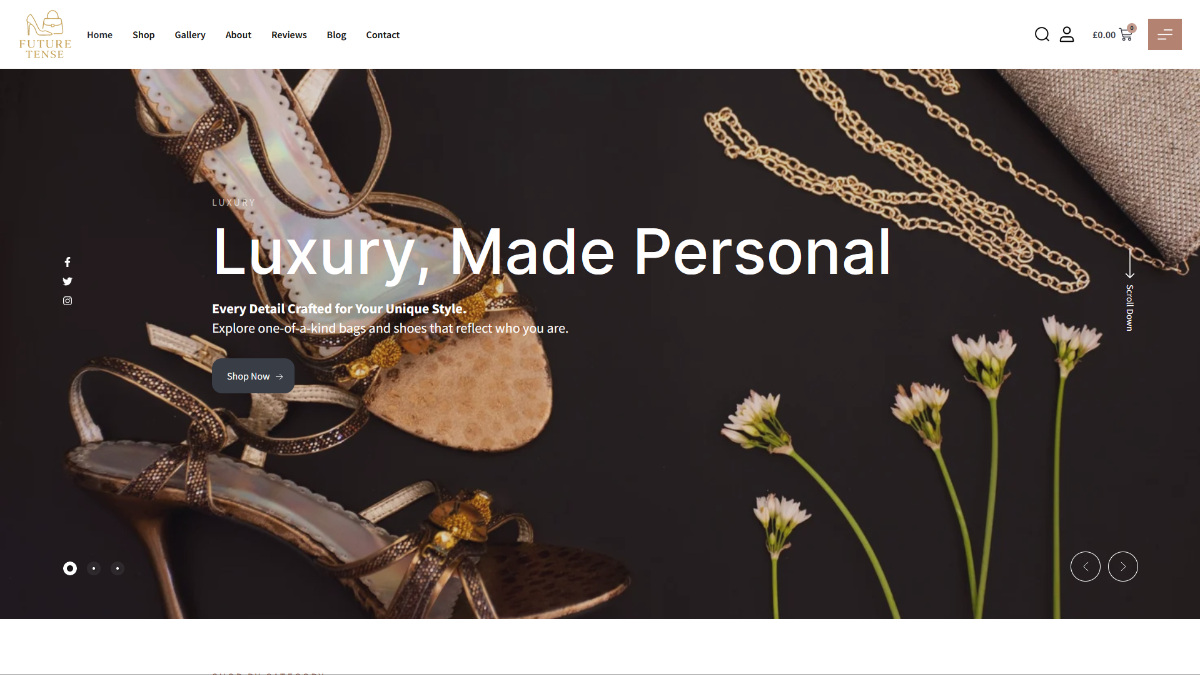1200x675 pixels.
Task: Select the first slider dot
Action: pyautogui.click(x=70, y=568)
